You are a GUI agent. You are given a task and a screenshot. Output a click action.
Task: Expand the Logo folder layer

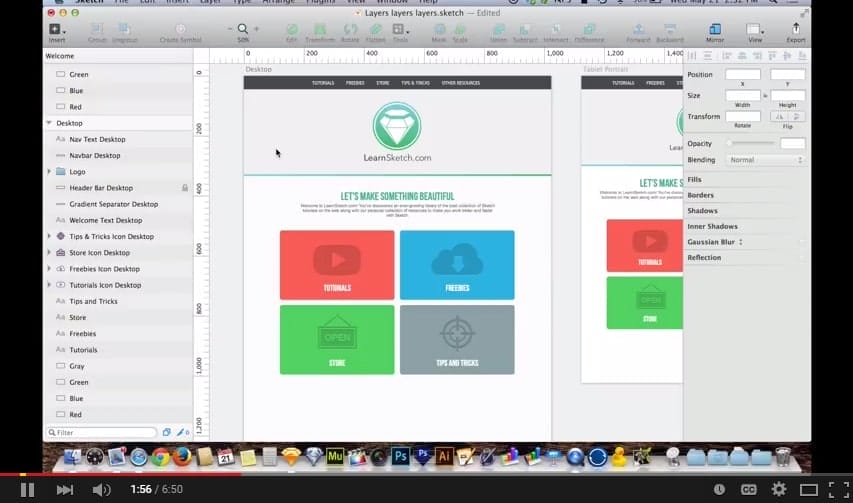[49, 171]
